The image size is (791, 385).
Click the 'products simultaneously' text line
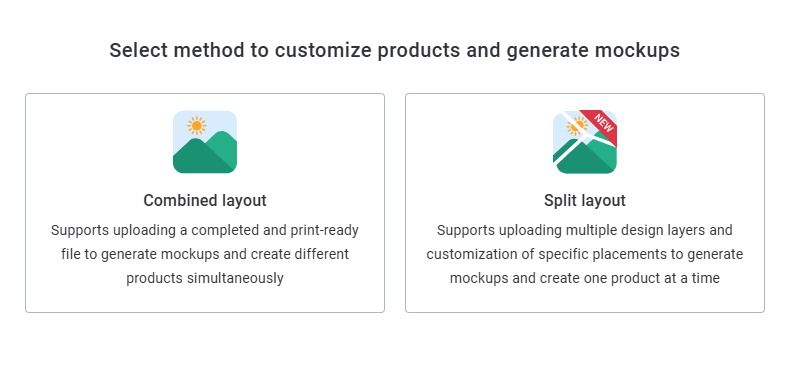click(205, 278)
